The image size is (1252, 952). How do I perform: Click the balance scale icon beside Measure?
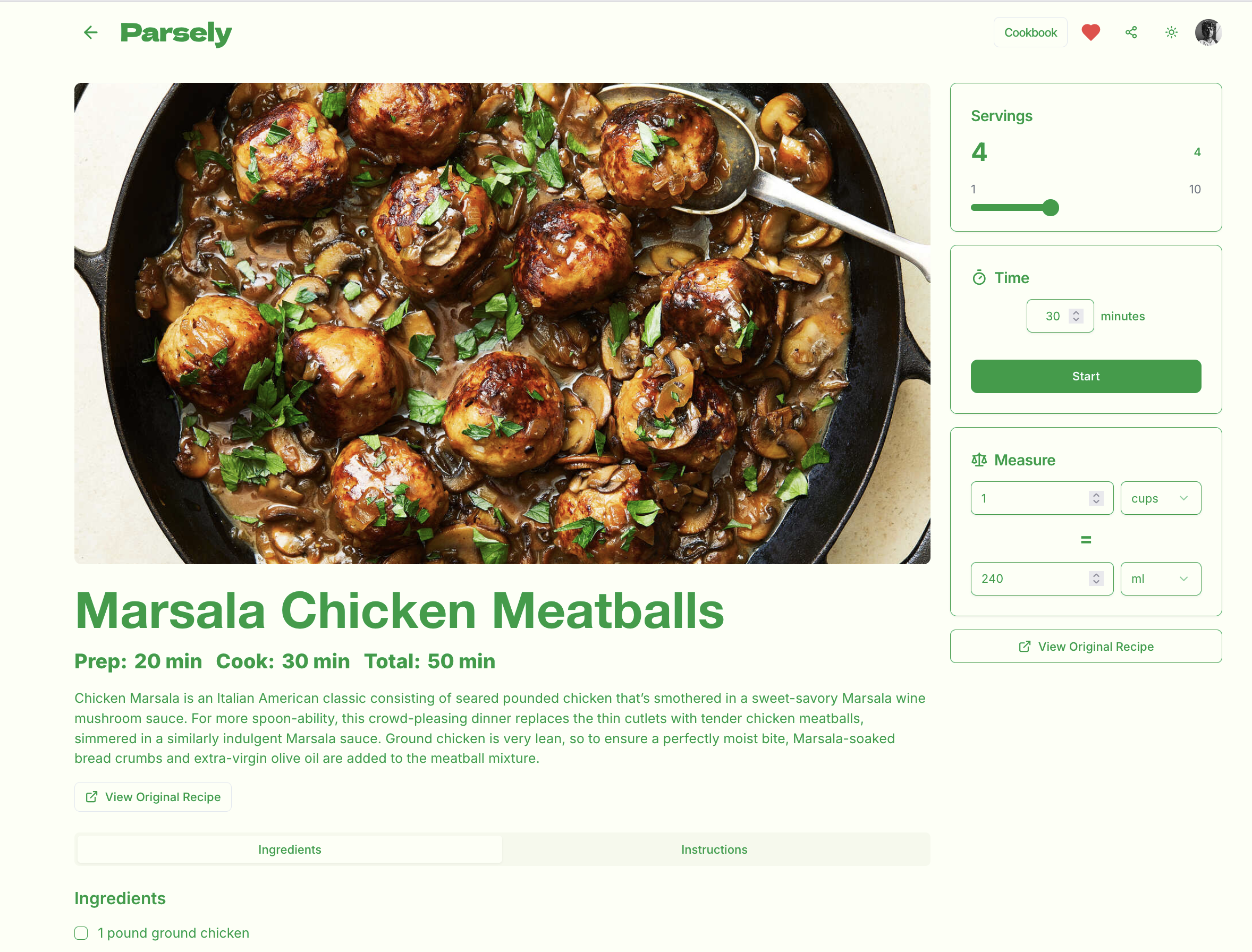pos(979,460)
